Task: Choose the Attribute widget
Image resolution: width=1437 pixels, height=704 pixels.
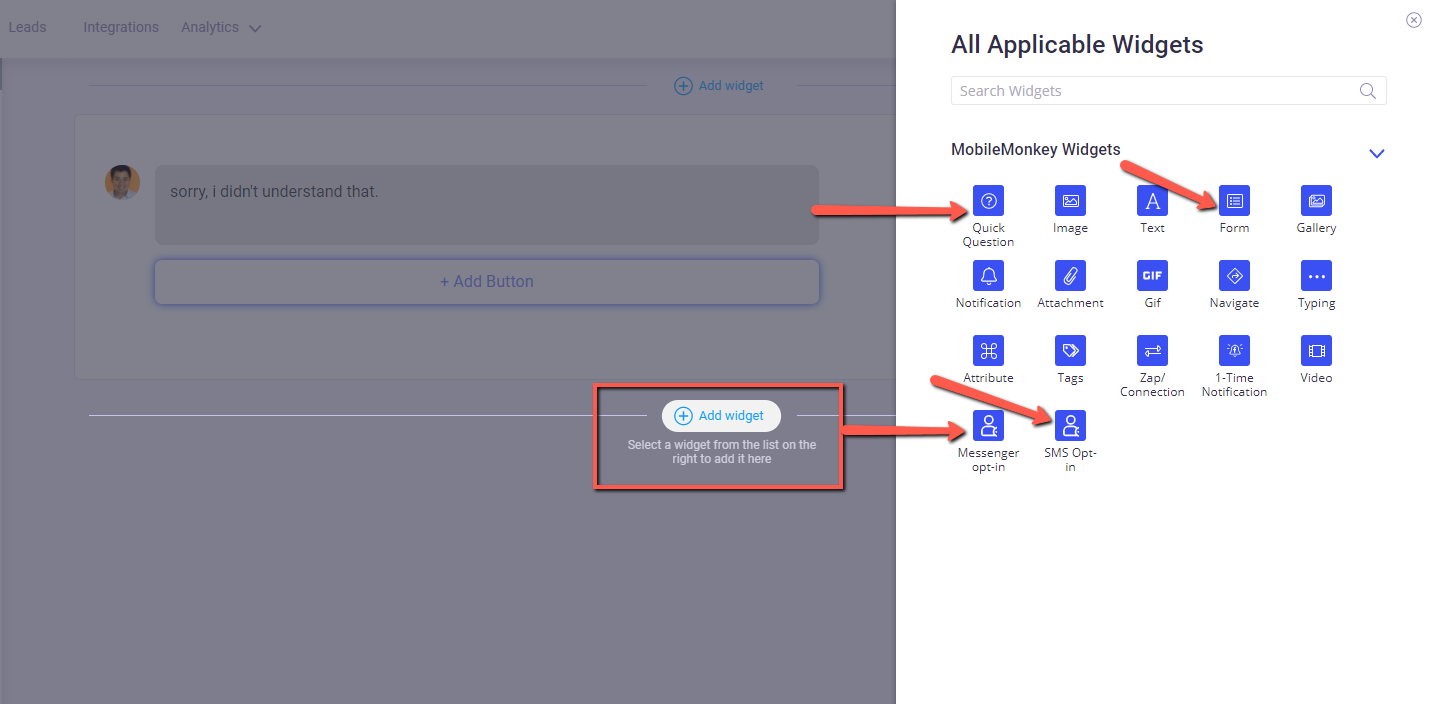Action: click(988, 351)
